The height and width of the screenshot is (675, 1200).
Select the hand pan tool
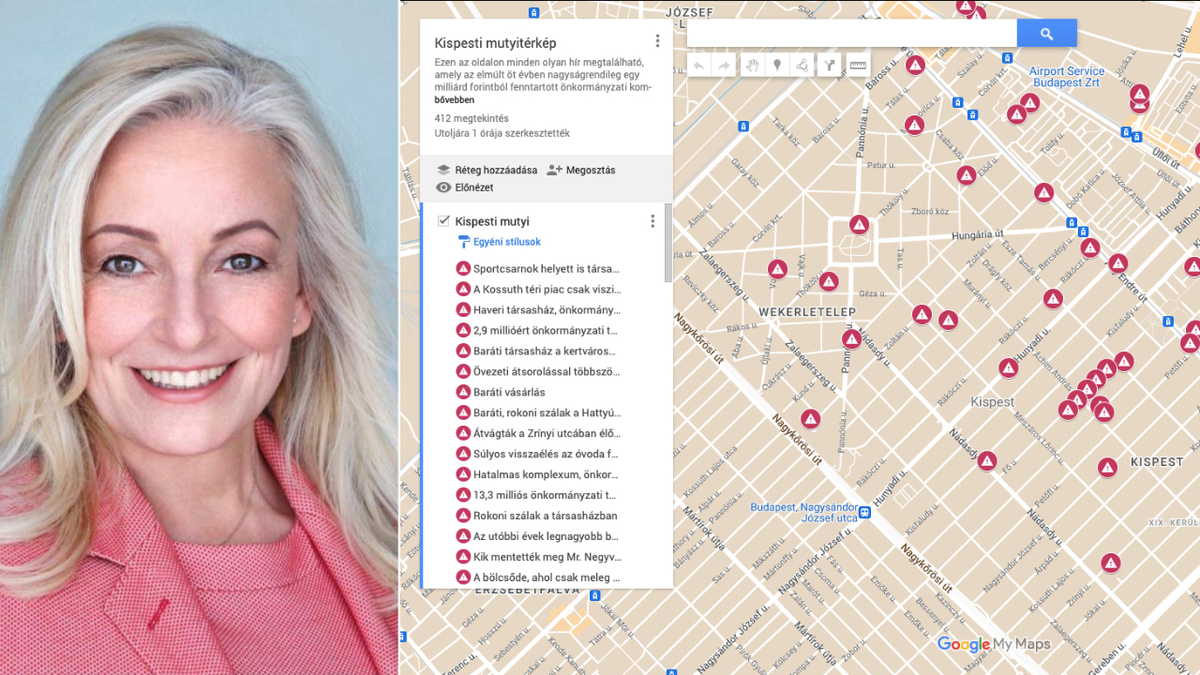(x=753, y=65)
